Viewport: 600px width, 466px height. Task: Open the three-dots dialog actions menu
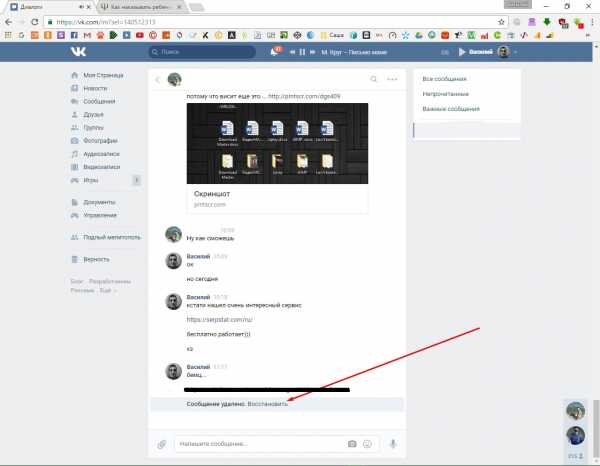[393, 78]
